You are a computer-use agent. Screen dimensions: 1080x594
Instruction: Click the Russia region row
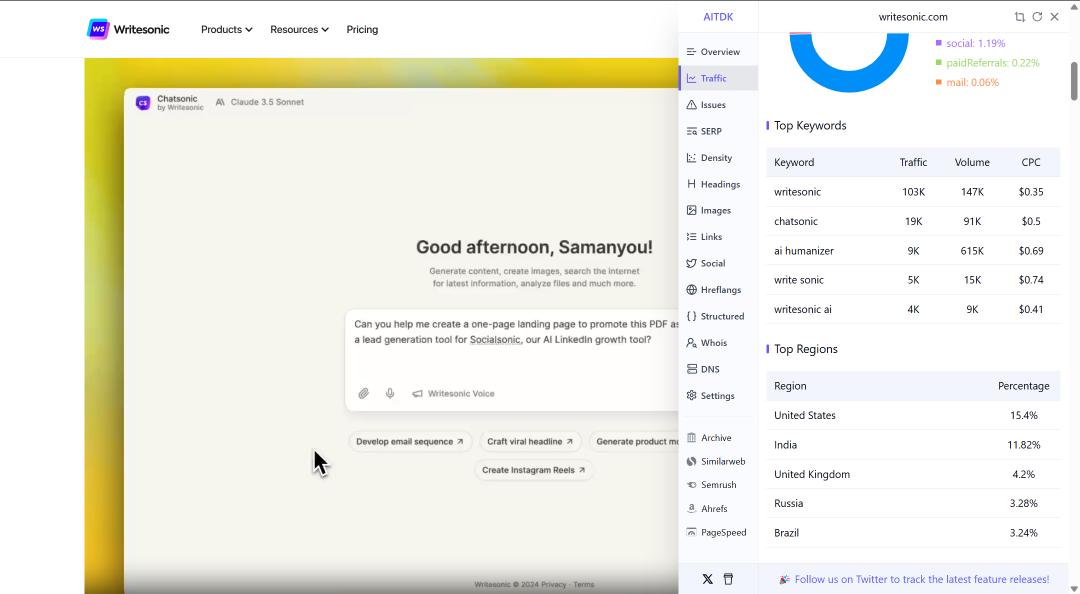pyautogui.click(x=913, y=504)
